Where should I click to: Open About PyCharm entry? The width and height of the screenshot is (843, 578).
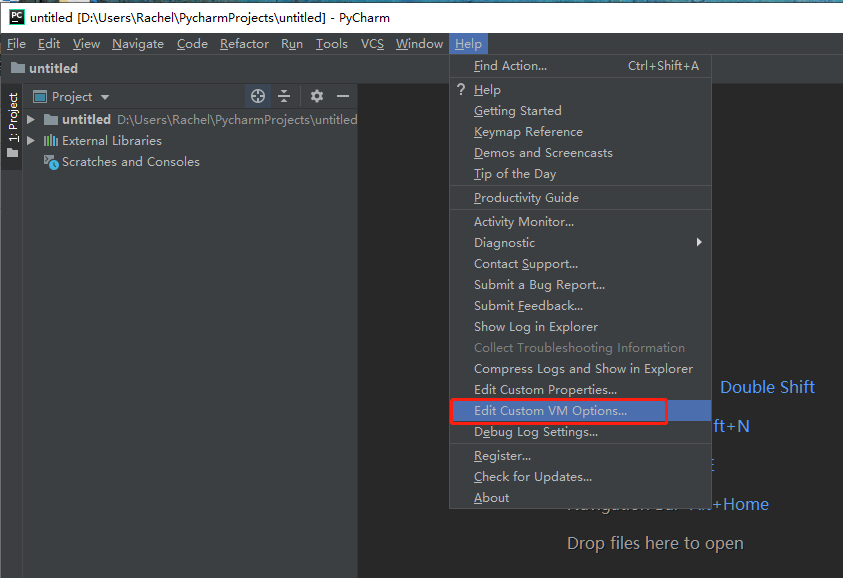(581, 497)
